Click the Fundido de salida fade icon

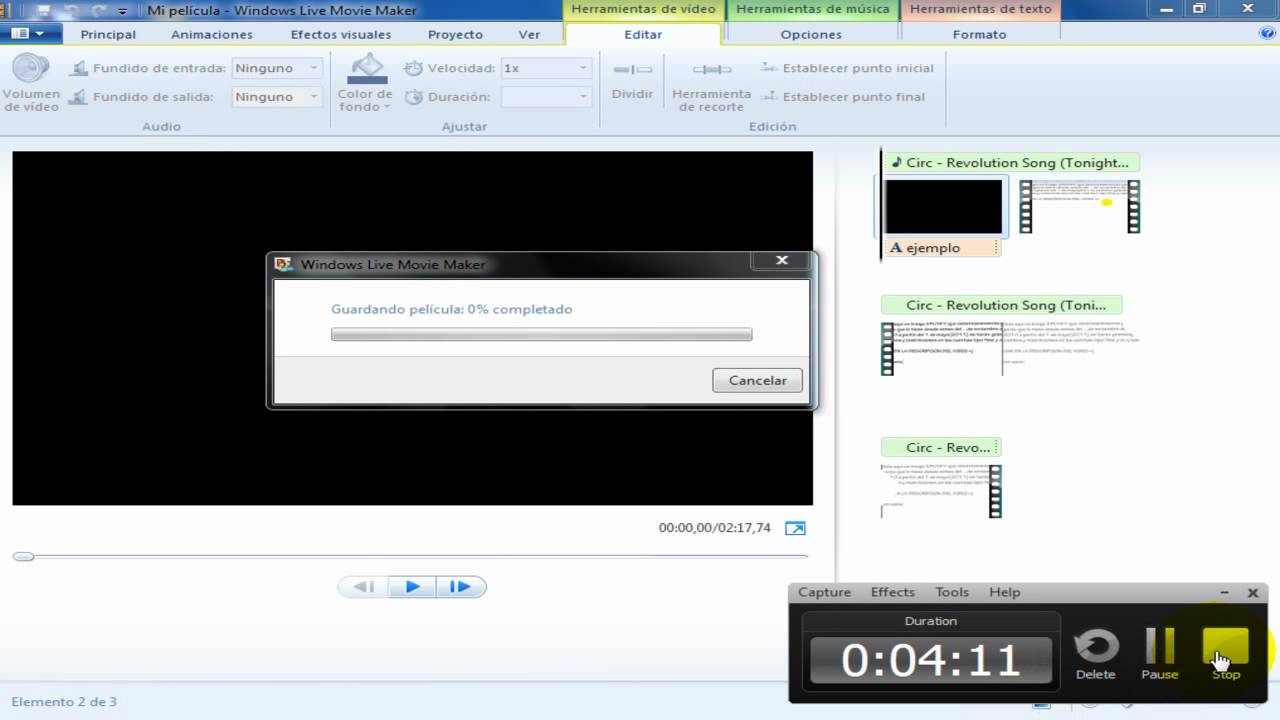79,97
